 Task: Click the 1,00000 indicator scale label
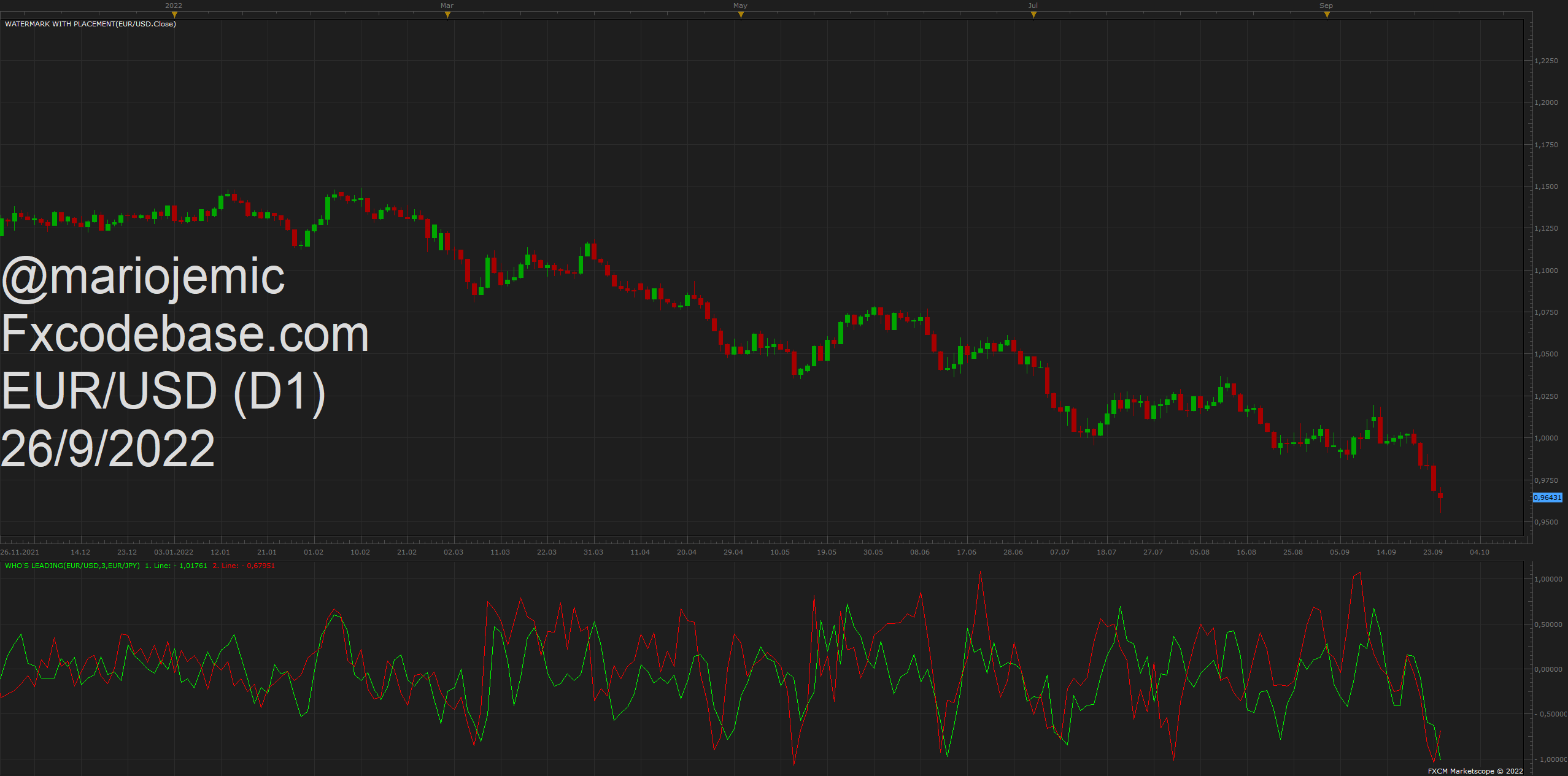pos(1548,579)
